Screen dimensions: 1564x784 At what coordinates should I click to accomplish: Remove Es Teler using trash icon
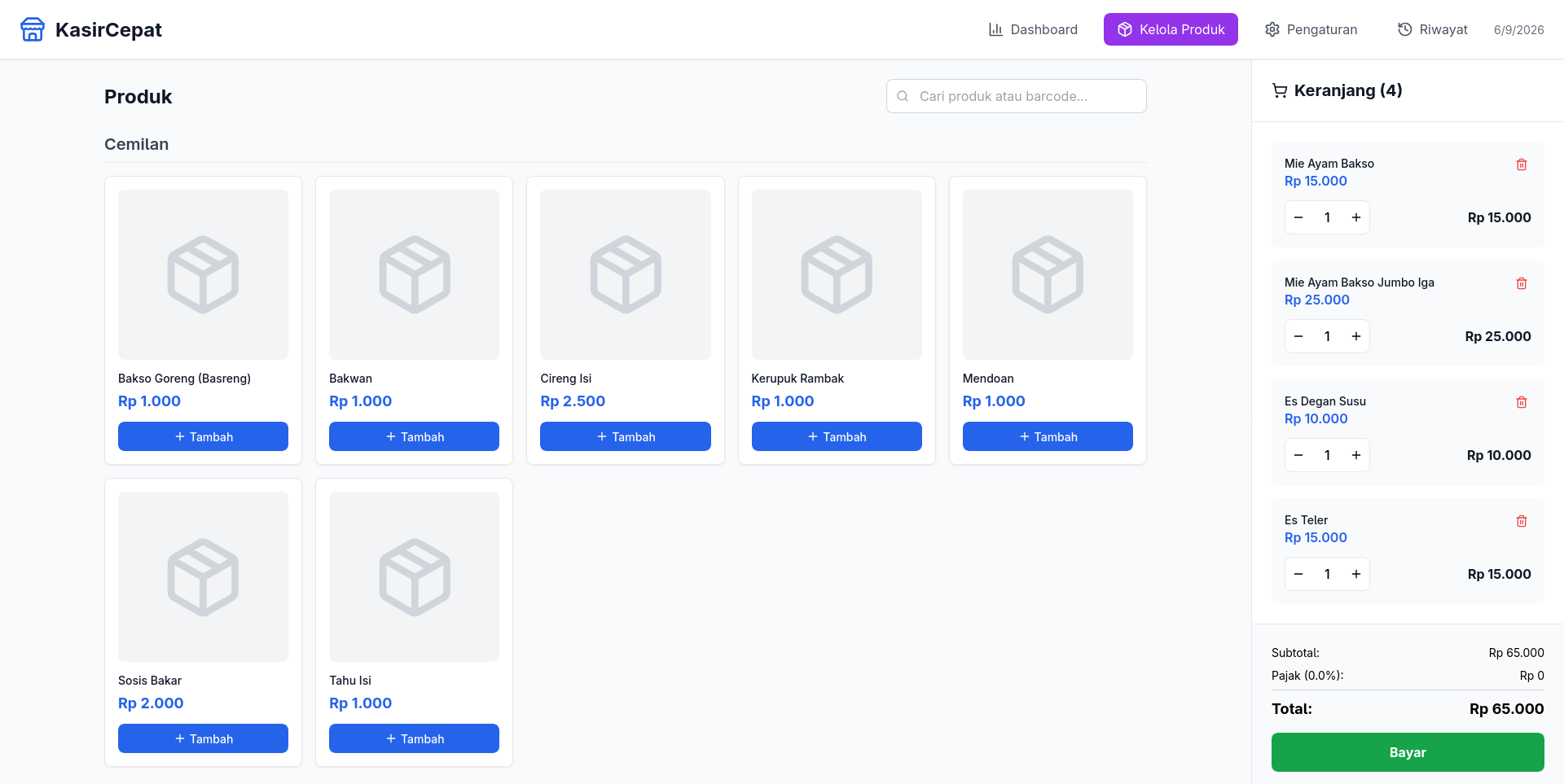pyautogui.click(x=1521, y=521)
